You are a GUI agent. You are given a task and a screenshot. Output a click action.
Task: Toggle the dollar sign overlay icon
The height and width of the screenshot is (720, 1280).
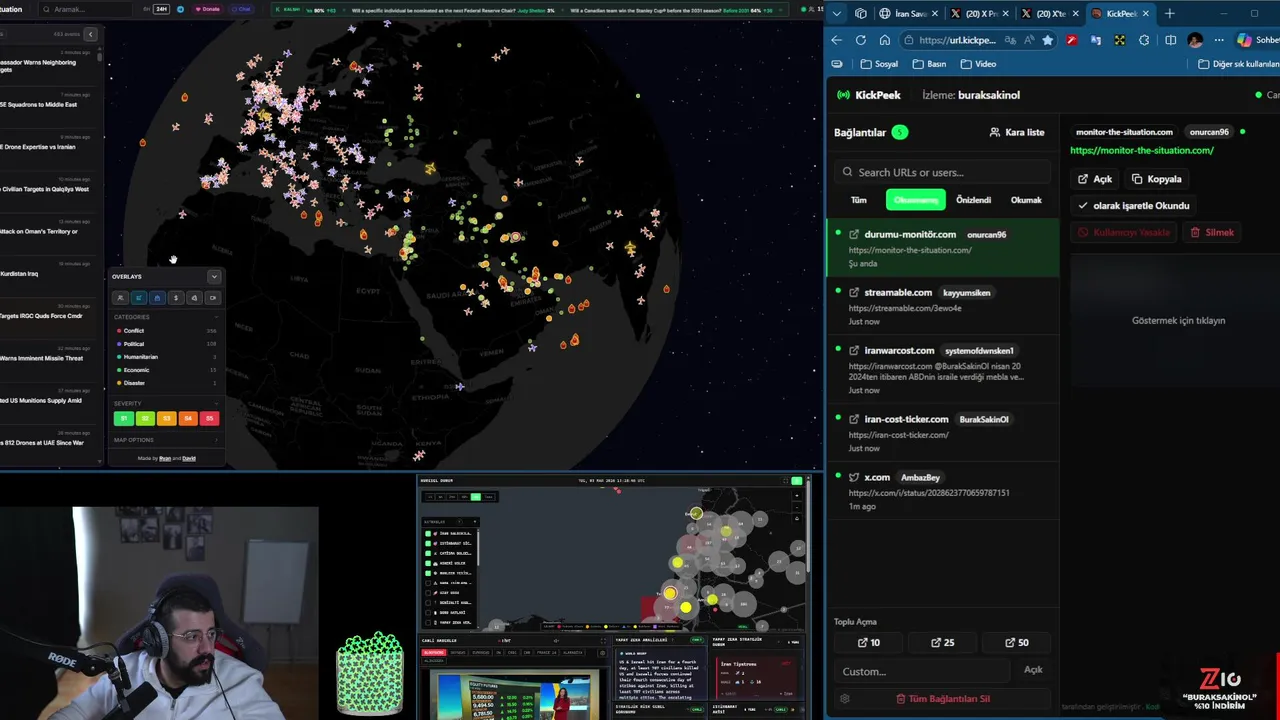coord(176,297)
